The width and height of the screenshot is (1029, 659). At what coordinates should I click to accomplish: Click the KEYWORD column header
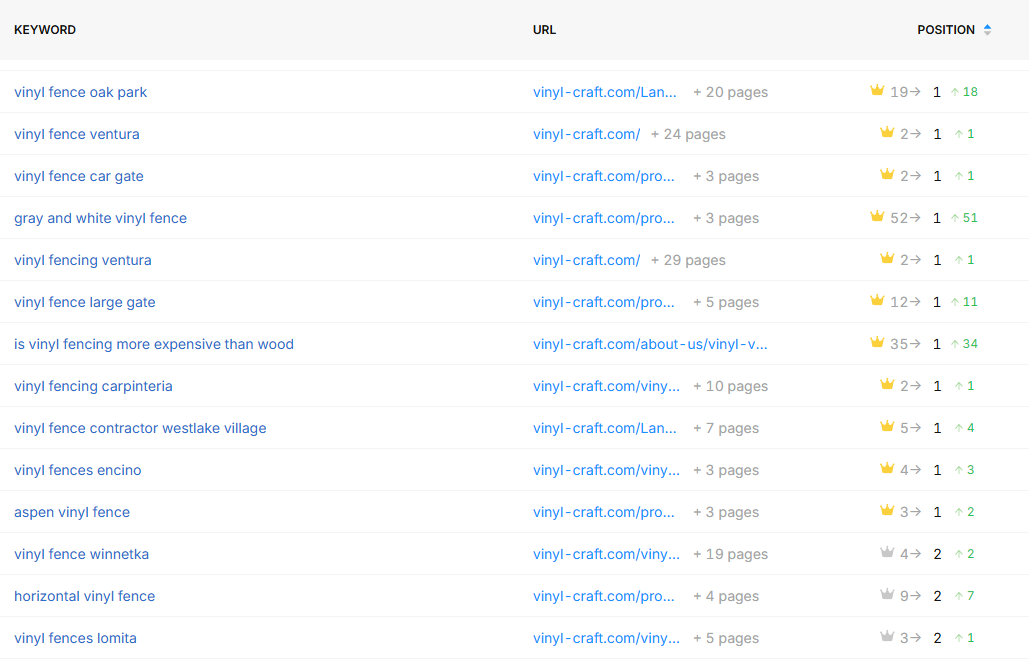(45, 30)
